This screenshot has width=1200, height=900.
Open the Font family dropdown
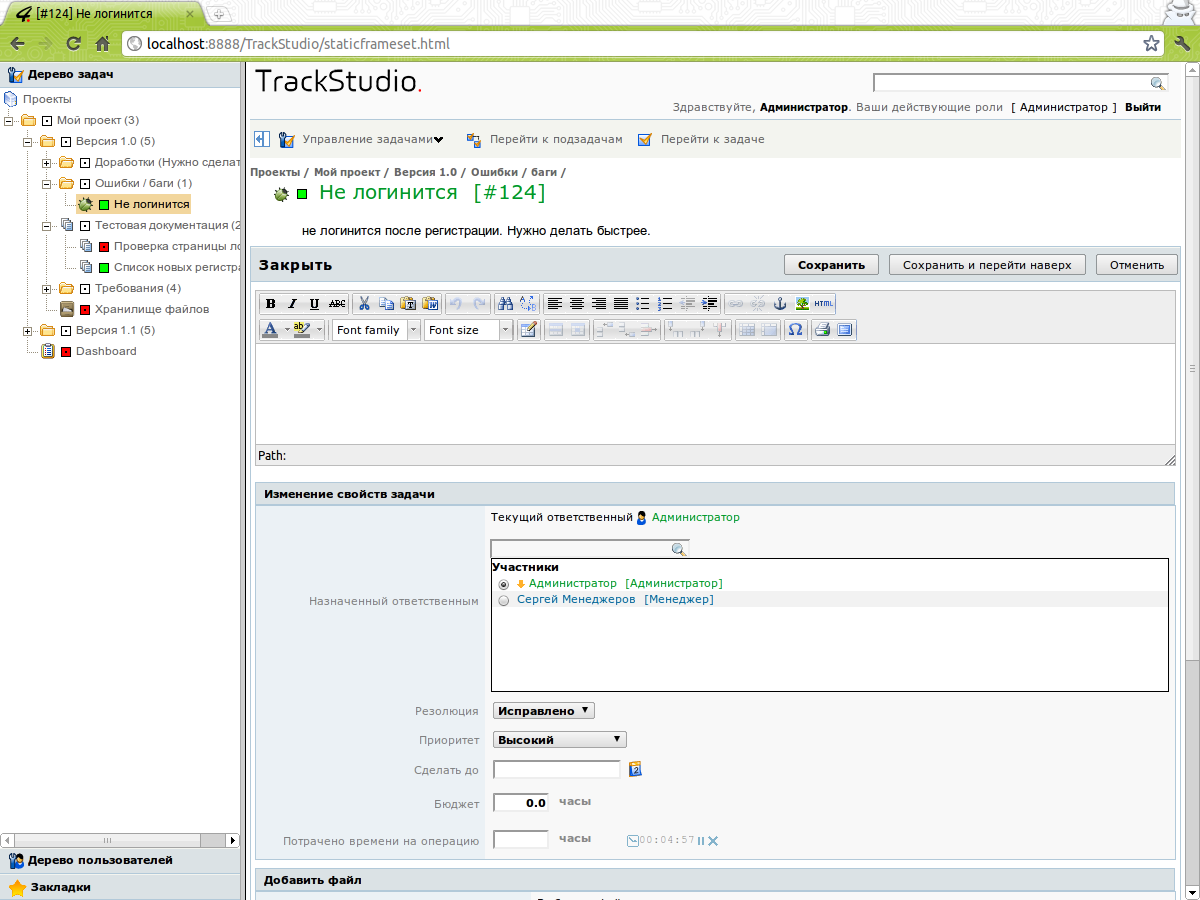click(376, 330)
